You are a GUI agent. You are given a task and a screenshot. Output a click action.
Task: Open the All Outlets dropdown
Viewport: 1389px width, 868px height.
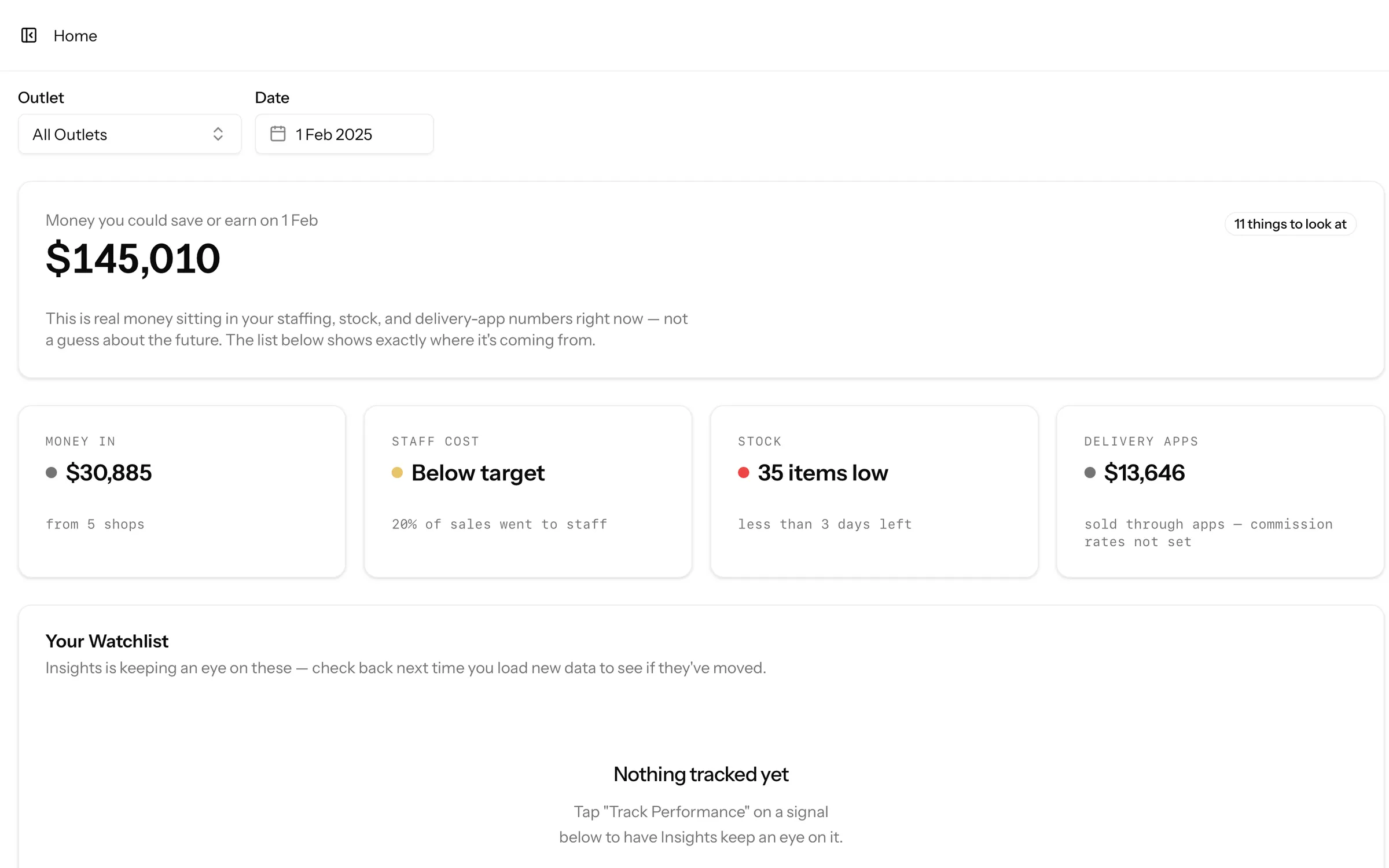tap(130, 134)
